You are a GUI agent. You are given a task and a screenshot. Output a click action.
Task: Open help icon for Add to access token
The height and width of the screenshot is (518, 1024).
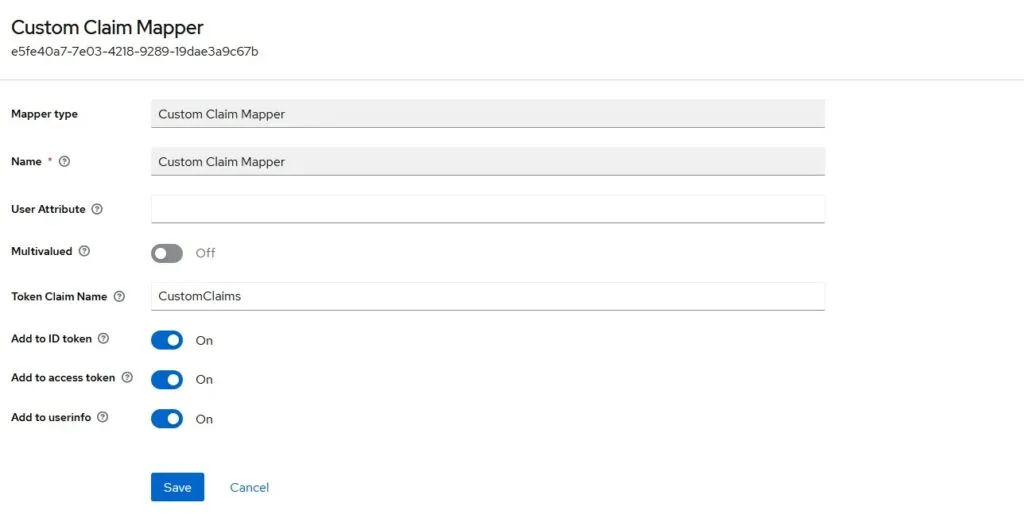[126, 378]
